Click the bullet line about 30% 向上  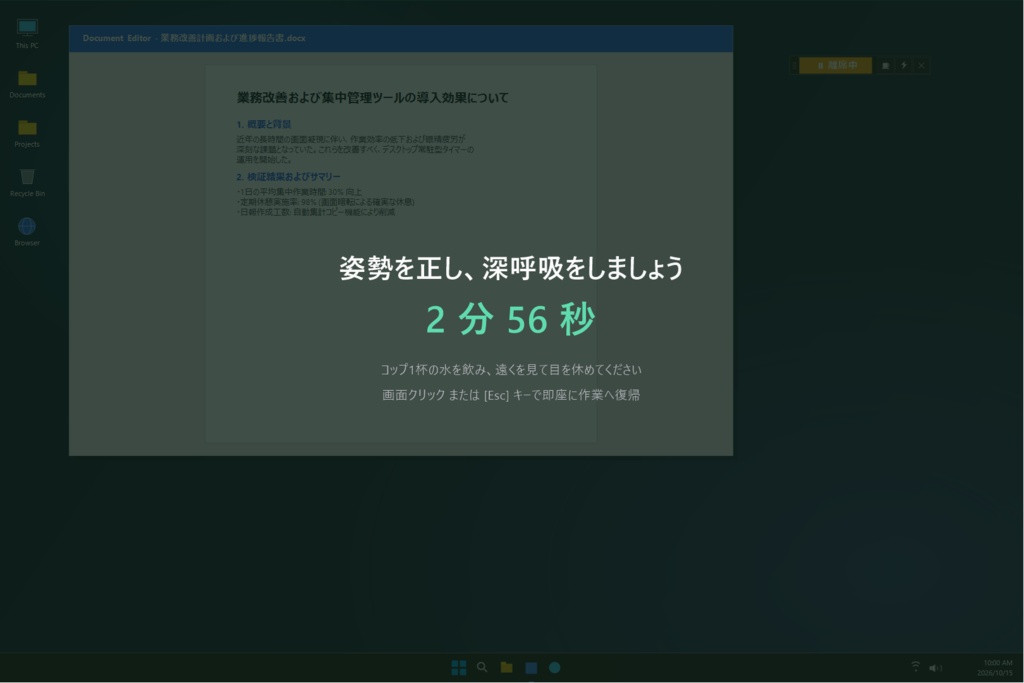[x=299, y=192]
